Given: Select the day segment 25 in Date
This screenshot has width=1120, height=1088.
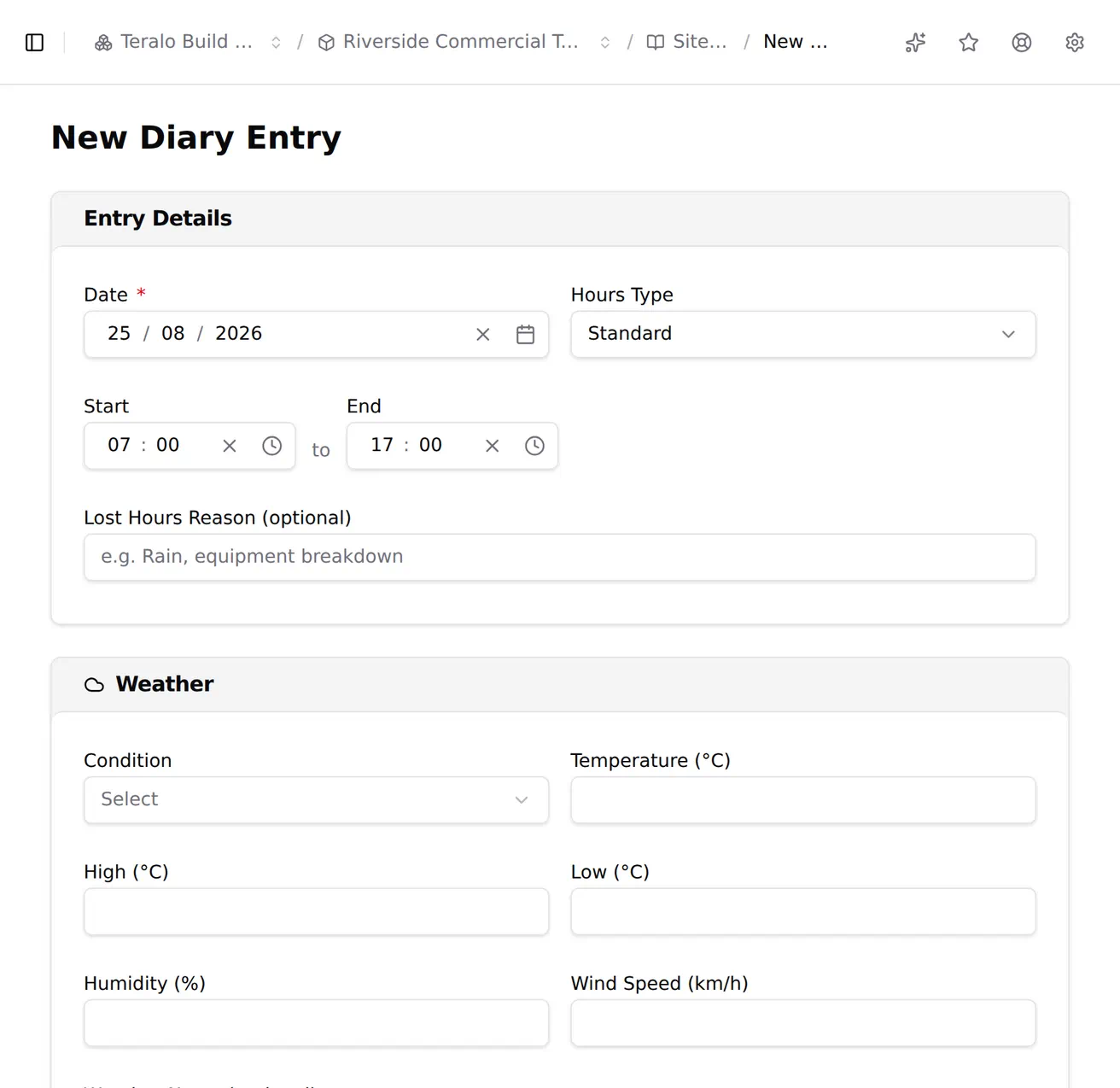Looking at the screenshot, I should pyautogui.click(x=119, y=334).
